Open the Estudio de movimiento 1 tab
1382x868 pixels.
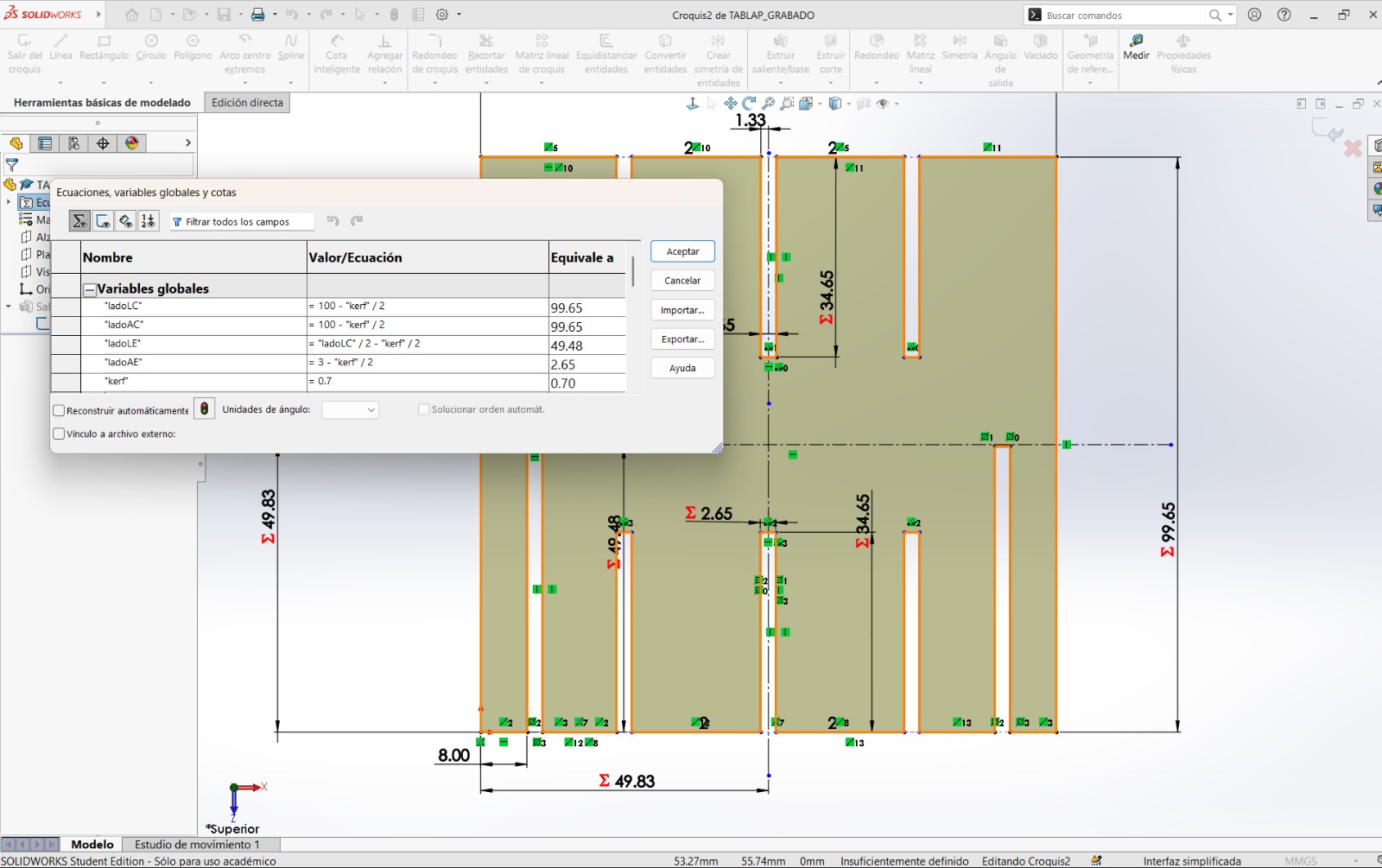(196, 844)
